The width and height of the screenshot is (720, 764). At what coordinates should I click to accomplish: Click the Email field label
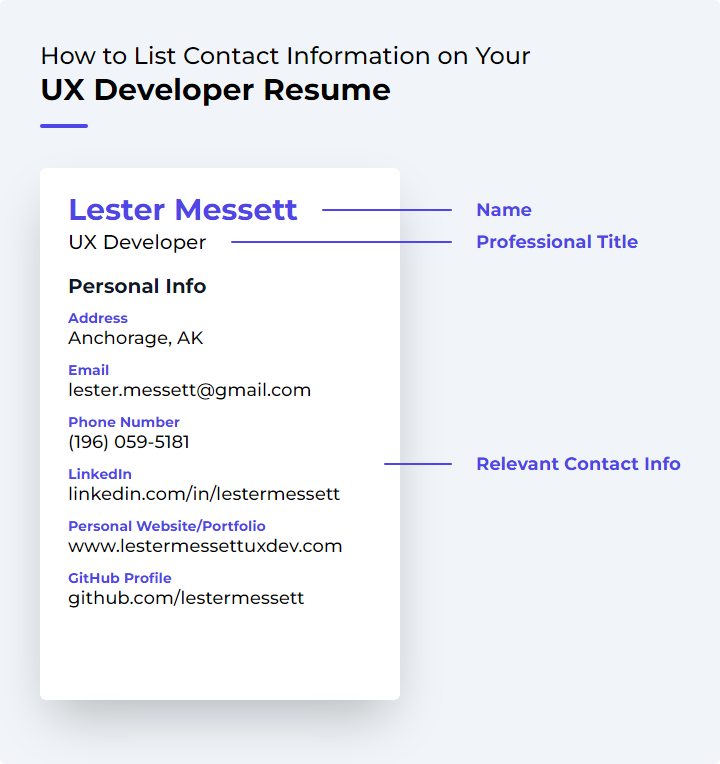point(88,370)
